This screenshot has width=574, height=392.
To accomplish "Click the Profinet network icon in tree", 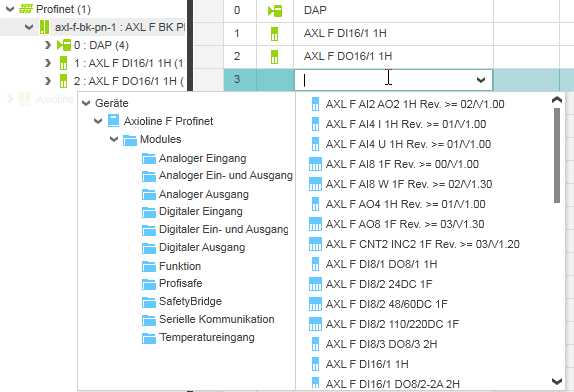I will [x=26, y=9].
